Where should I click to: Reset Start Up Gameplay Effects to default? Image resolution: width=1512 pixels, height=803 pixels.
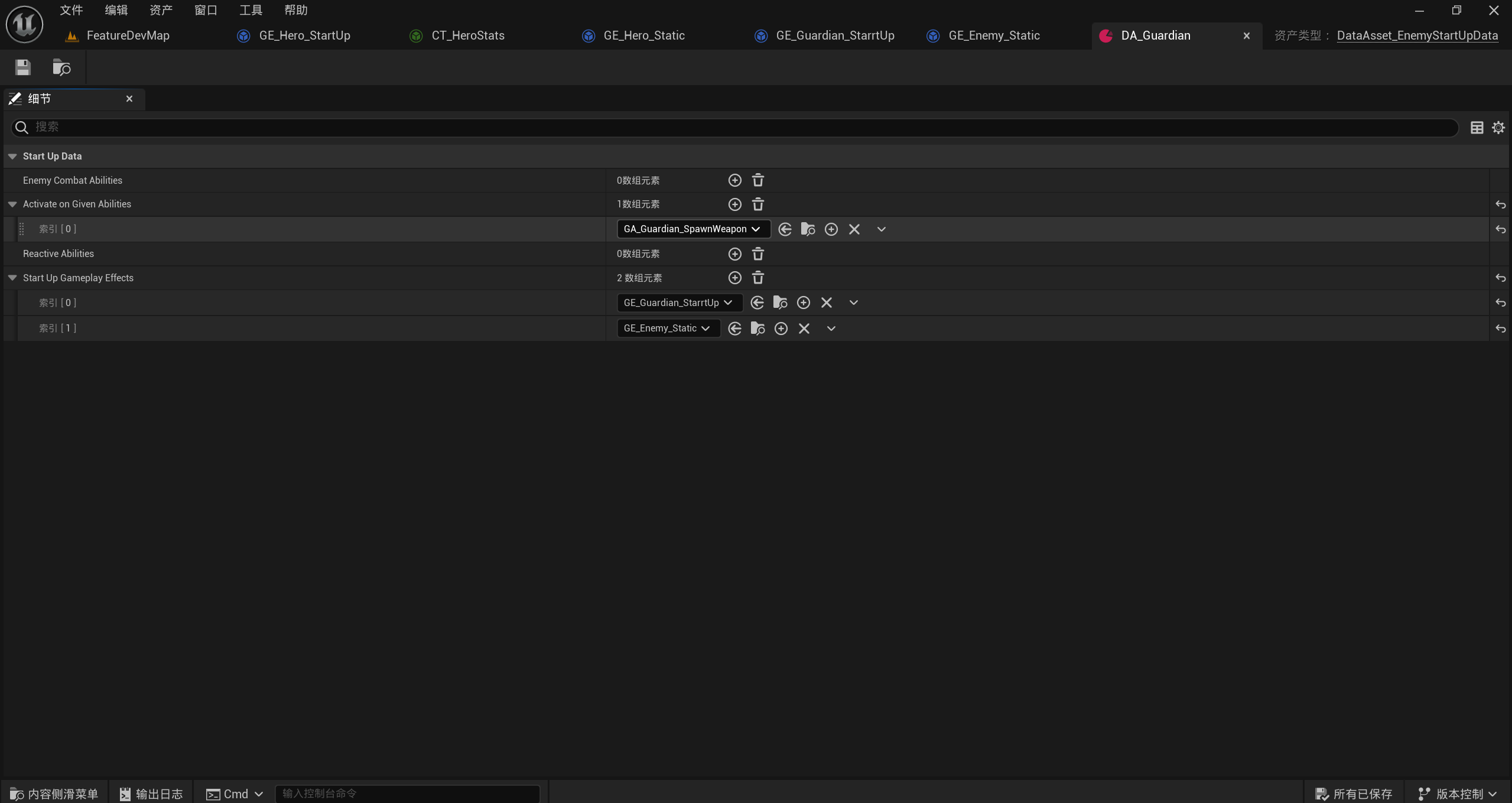(1500, 278)
